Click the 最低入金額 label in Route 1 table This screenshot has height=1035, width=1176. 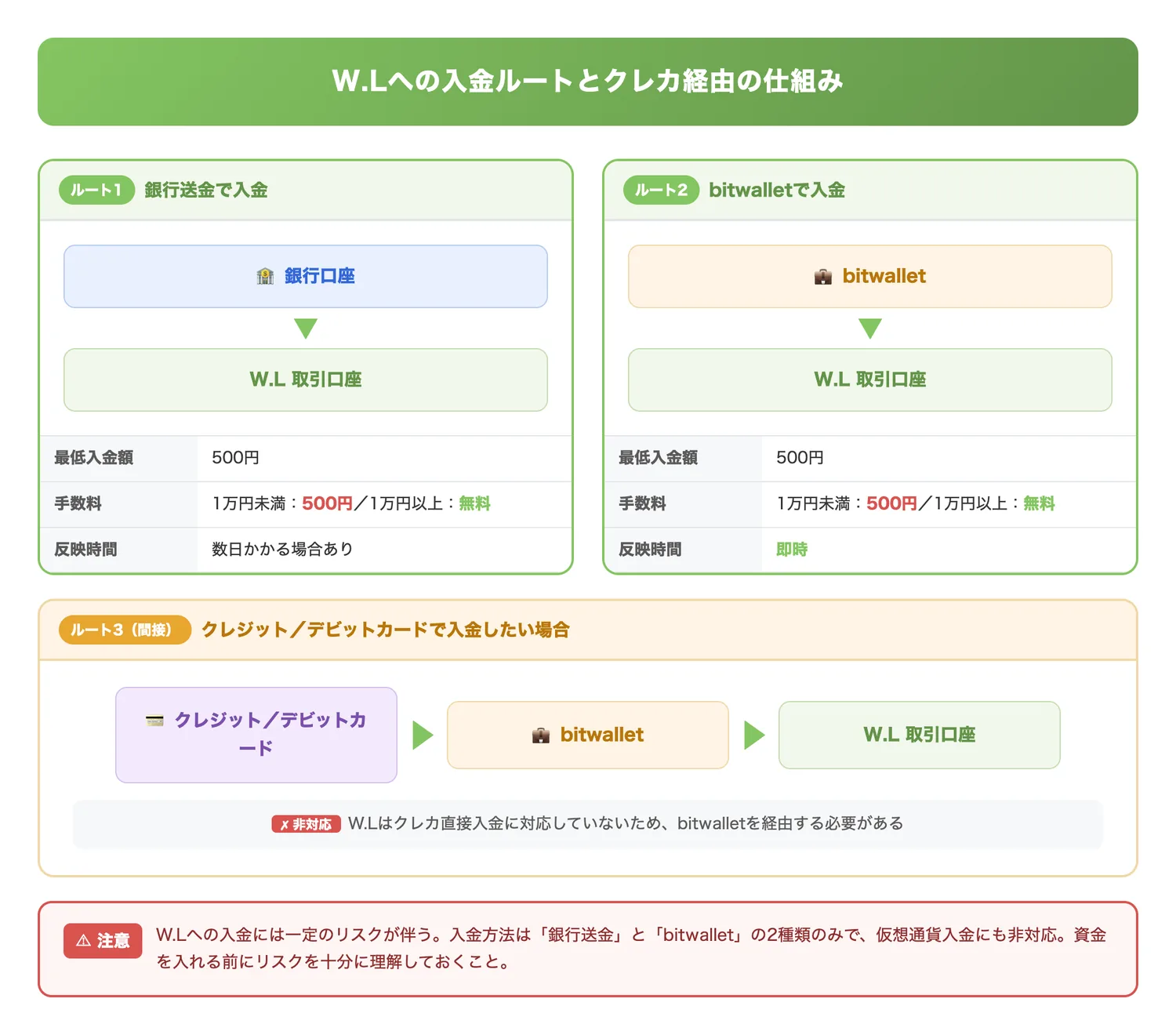coord(94,458)
